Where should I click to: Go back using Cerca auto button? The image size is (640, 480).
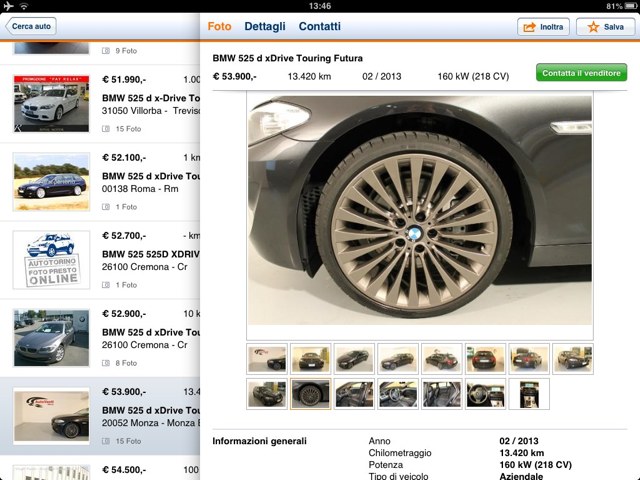click(30, 27)
